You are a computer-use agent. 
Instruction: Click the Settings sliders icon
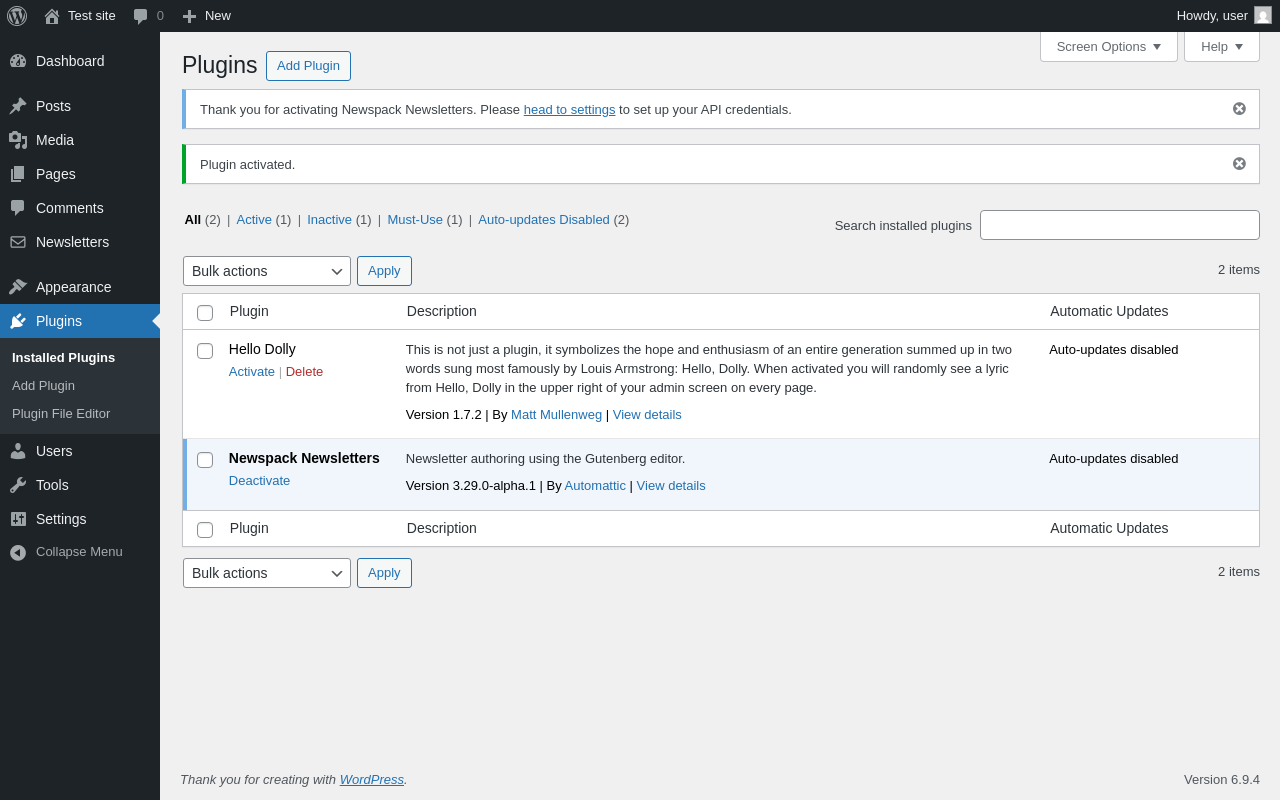click(18, 519)
